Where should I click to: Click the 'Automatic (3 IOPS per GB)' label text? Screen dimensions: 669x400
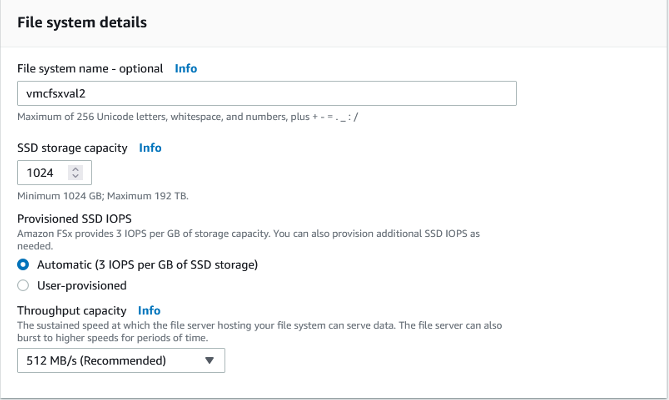pyautogui.click(x=147, y=265)
